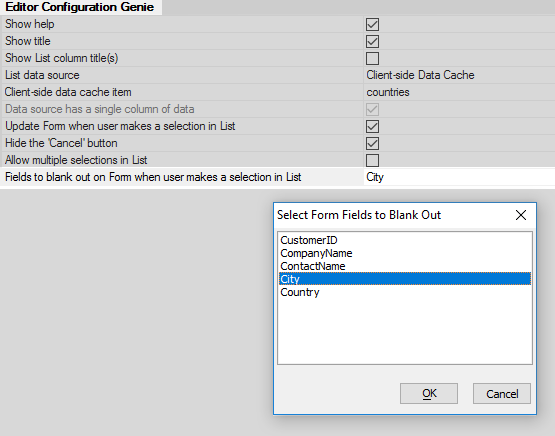The width and height of the screenshot is (555, 436).
Task: Select the Show help property row label
Action: [30, 24]
